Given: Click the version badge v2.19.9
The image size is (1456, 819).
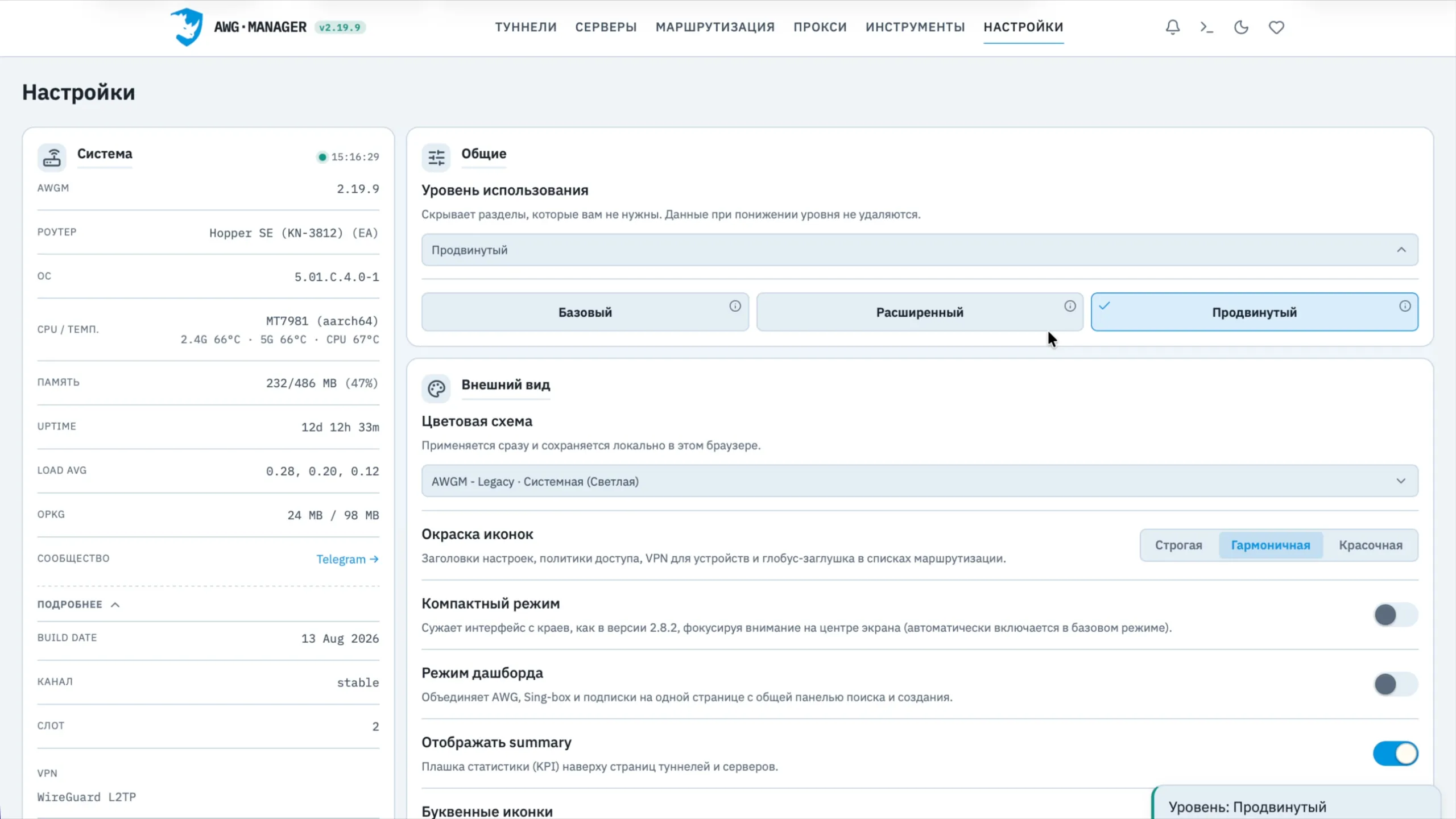Looking at the screenshot, I should coord(340,27).
